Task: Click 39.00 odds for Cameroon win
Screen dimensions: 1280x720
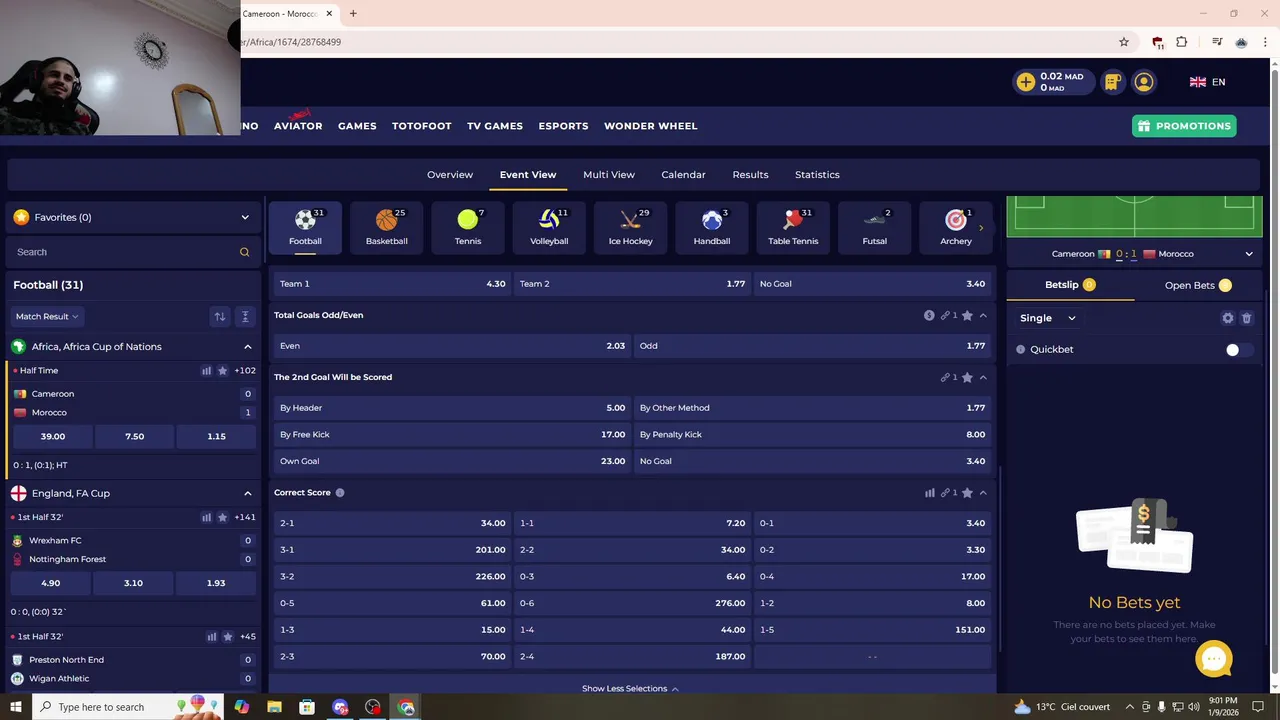Action: point(52,436)
